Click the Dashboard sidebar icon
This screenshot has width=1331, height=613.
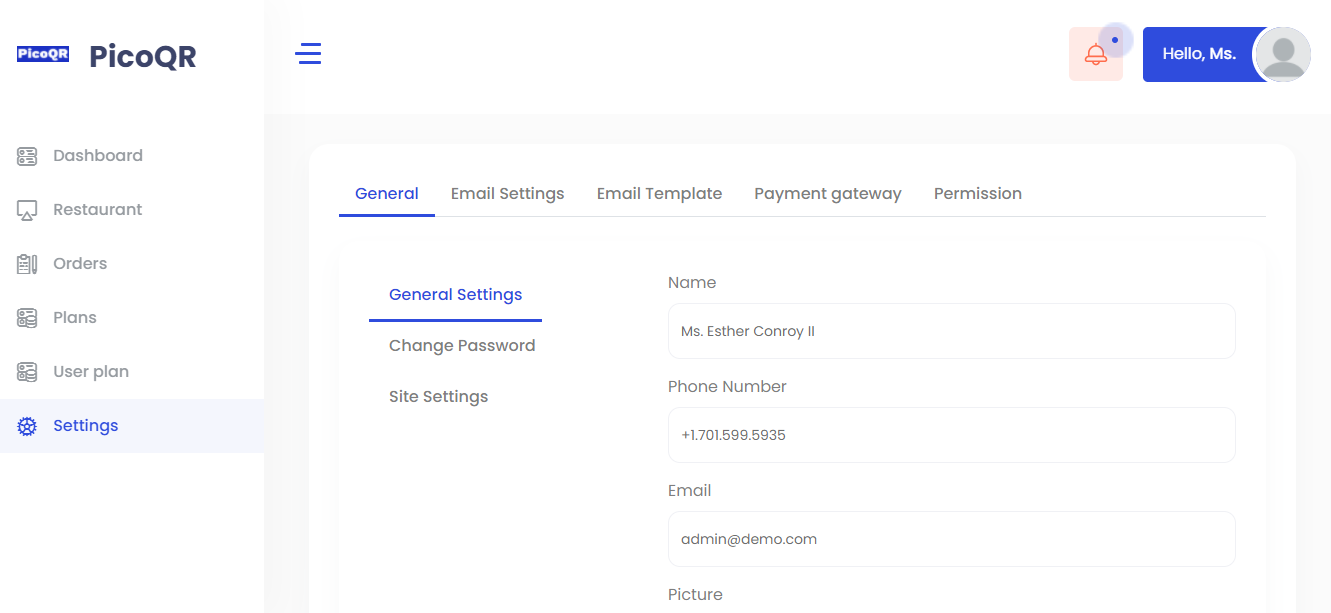[x=27, y=156]
